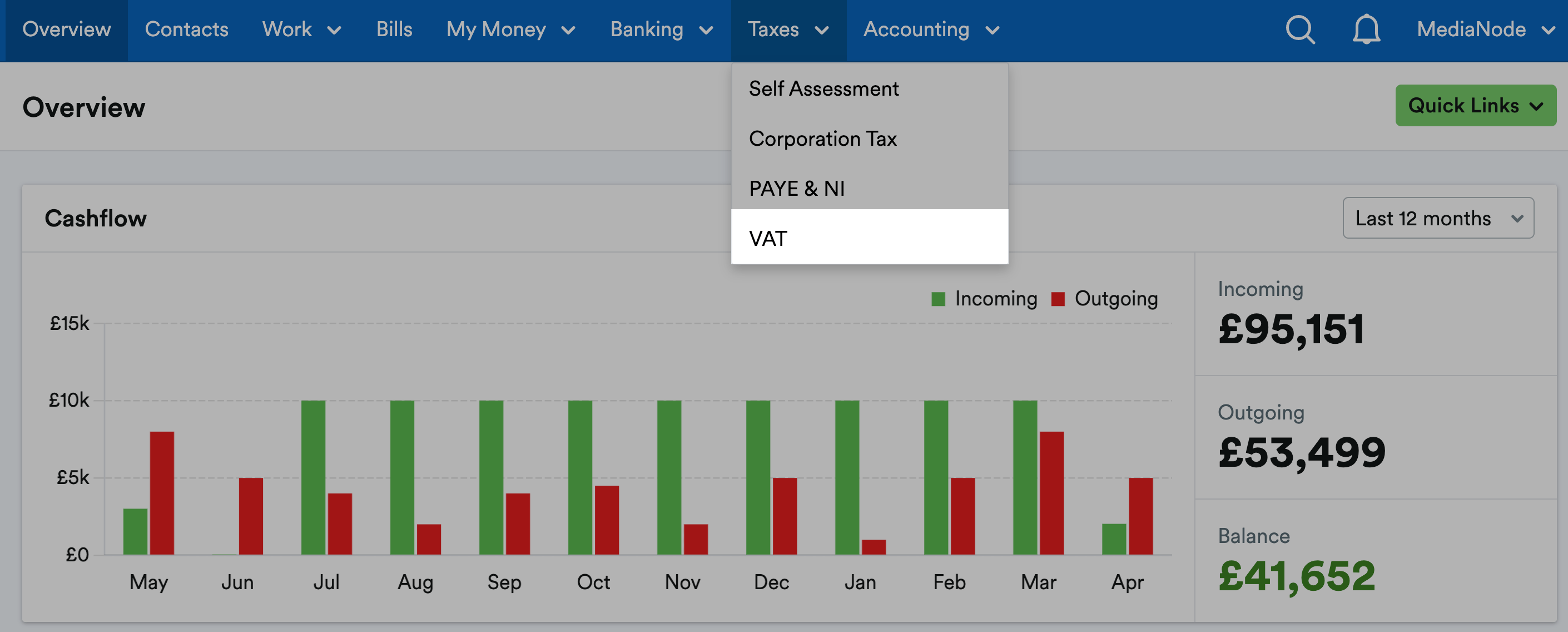Go to the Overview page

[66, 29]
